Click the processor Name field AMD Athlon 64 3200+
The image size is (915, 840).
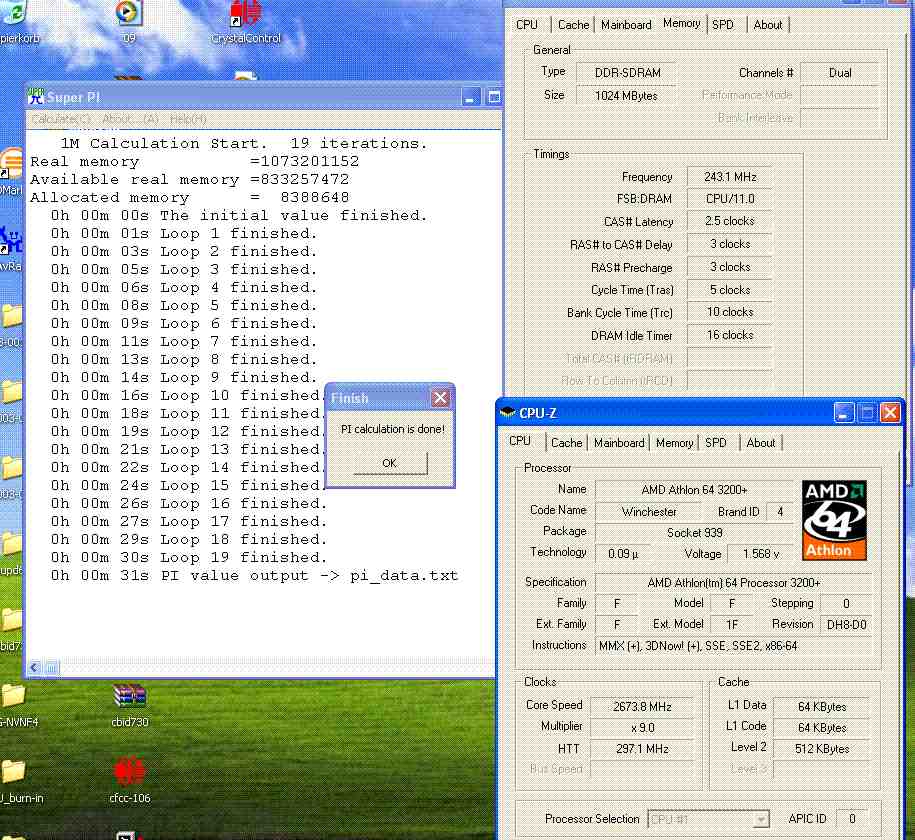pyautogui.click(x=694, y=489)
